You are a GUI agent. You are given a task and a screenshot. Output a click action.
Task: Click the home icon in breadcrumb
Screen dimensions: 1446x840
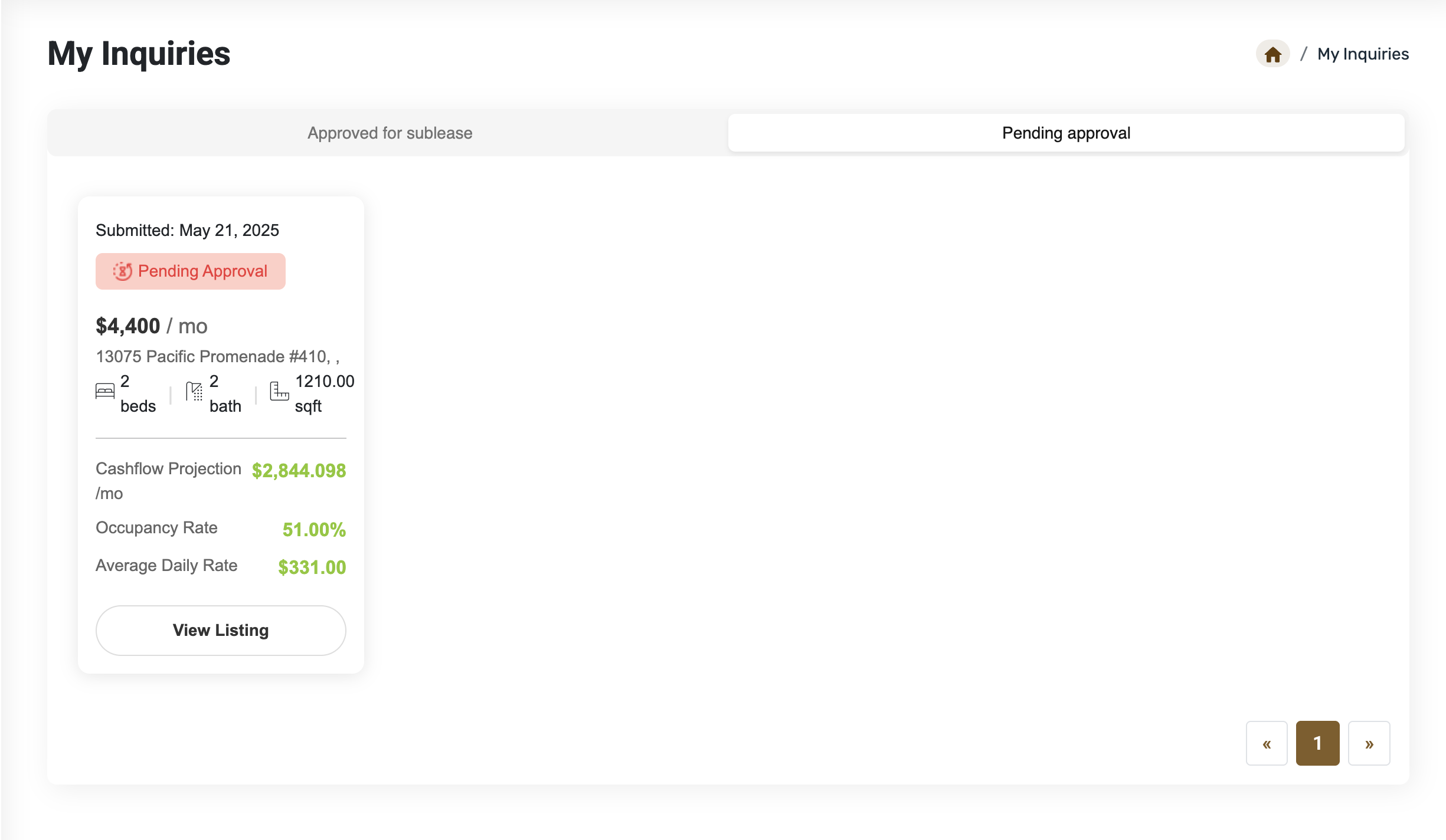1272,54
